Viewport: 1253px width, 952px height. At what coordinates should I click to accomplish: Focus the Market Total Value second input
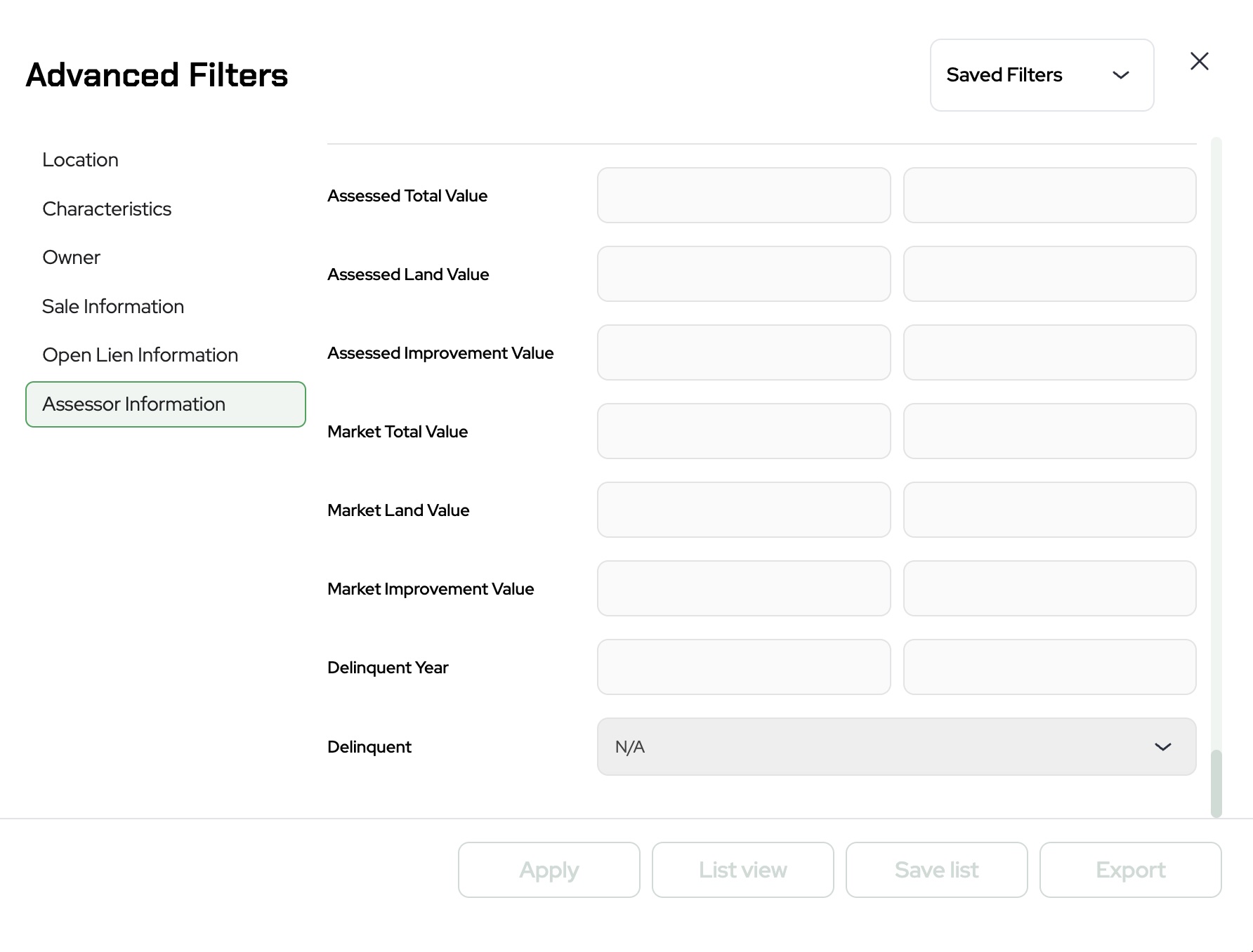[1049, 431]
